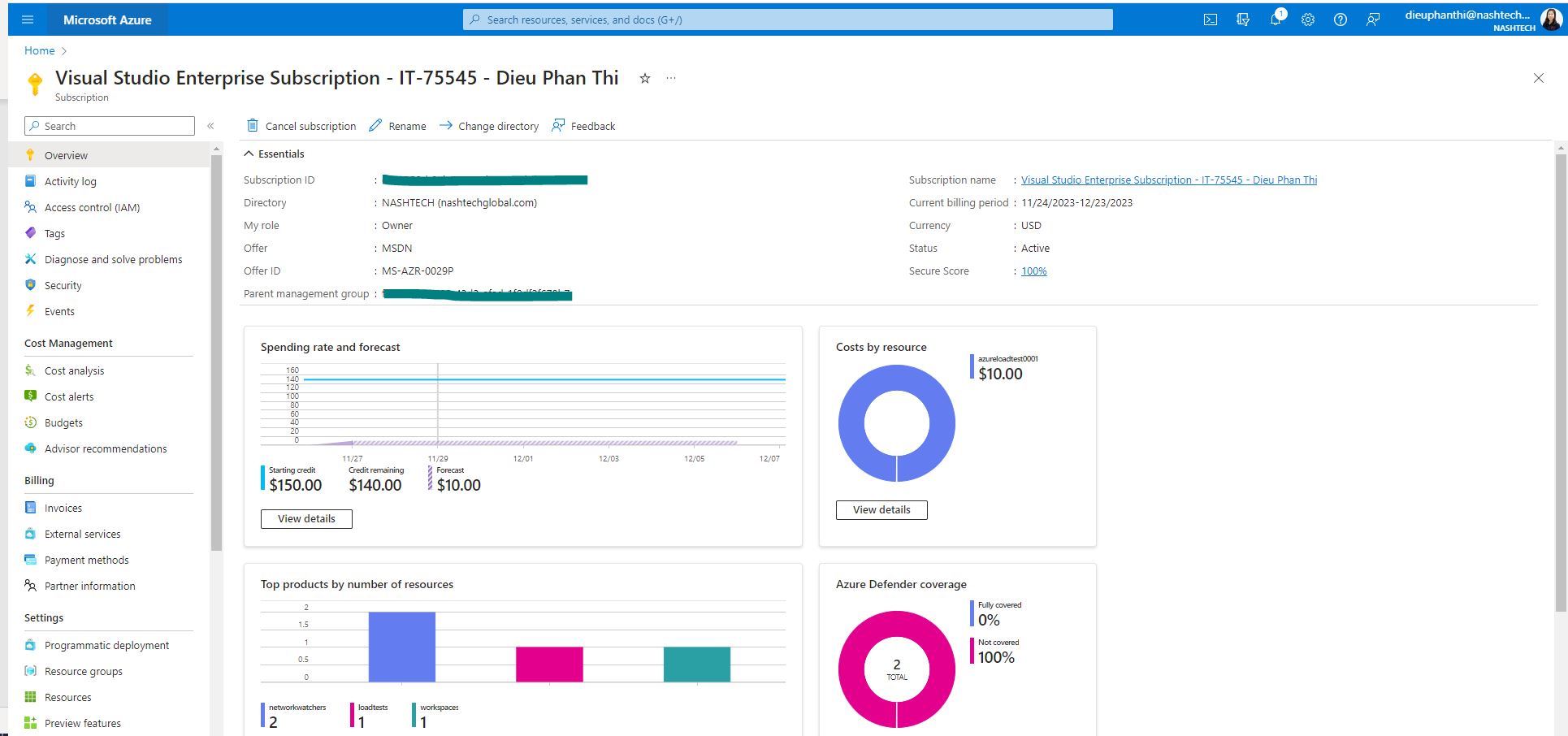Click the MS-AZR-0029P Offer ID value
Viewport: 1568px width, 736px height.
click(x=418, y=271)
